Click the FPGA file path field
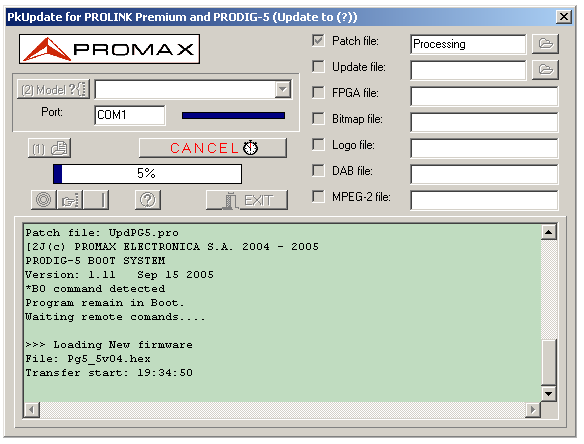The width and height of the screenshot is (584, 444). (484, 96)
